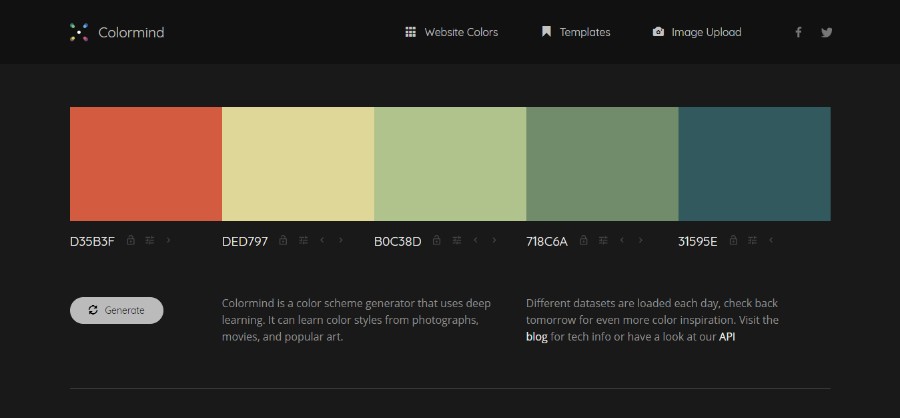Generate a new color palette
The width and height of the screenshot is (900, 418).
117,310
